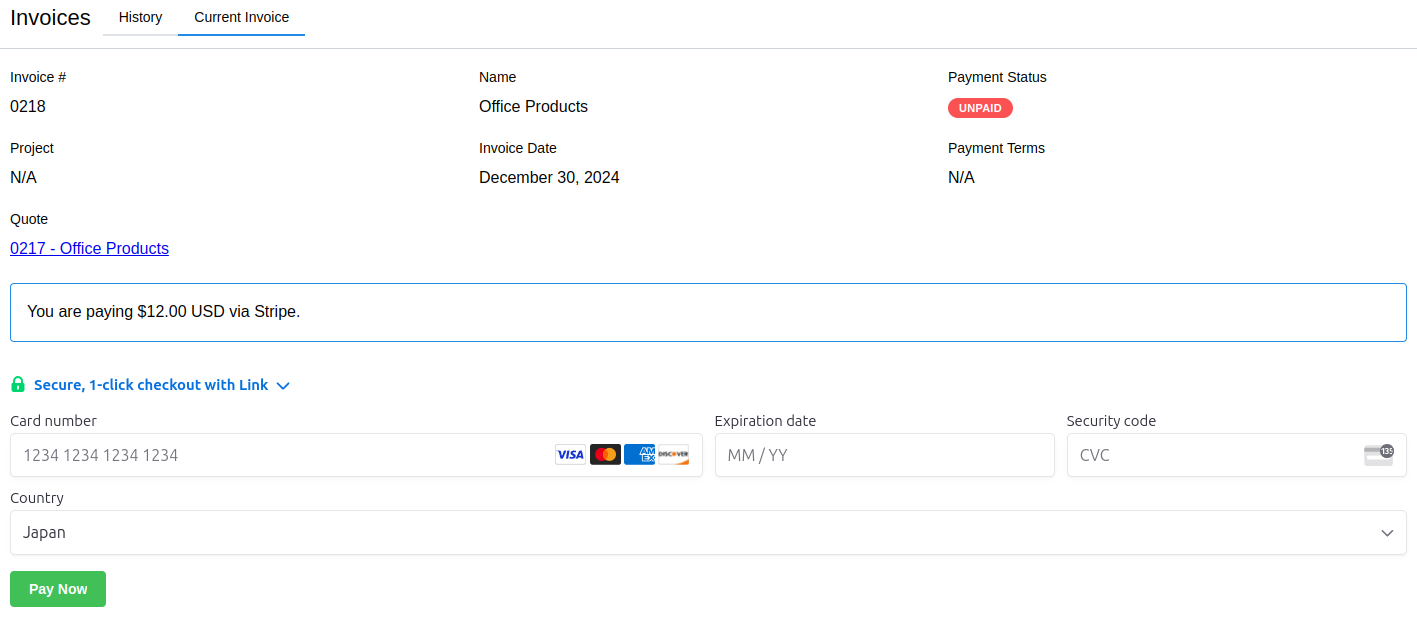Open the 0217 - Office Products quote link

coord(89,248)
